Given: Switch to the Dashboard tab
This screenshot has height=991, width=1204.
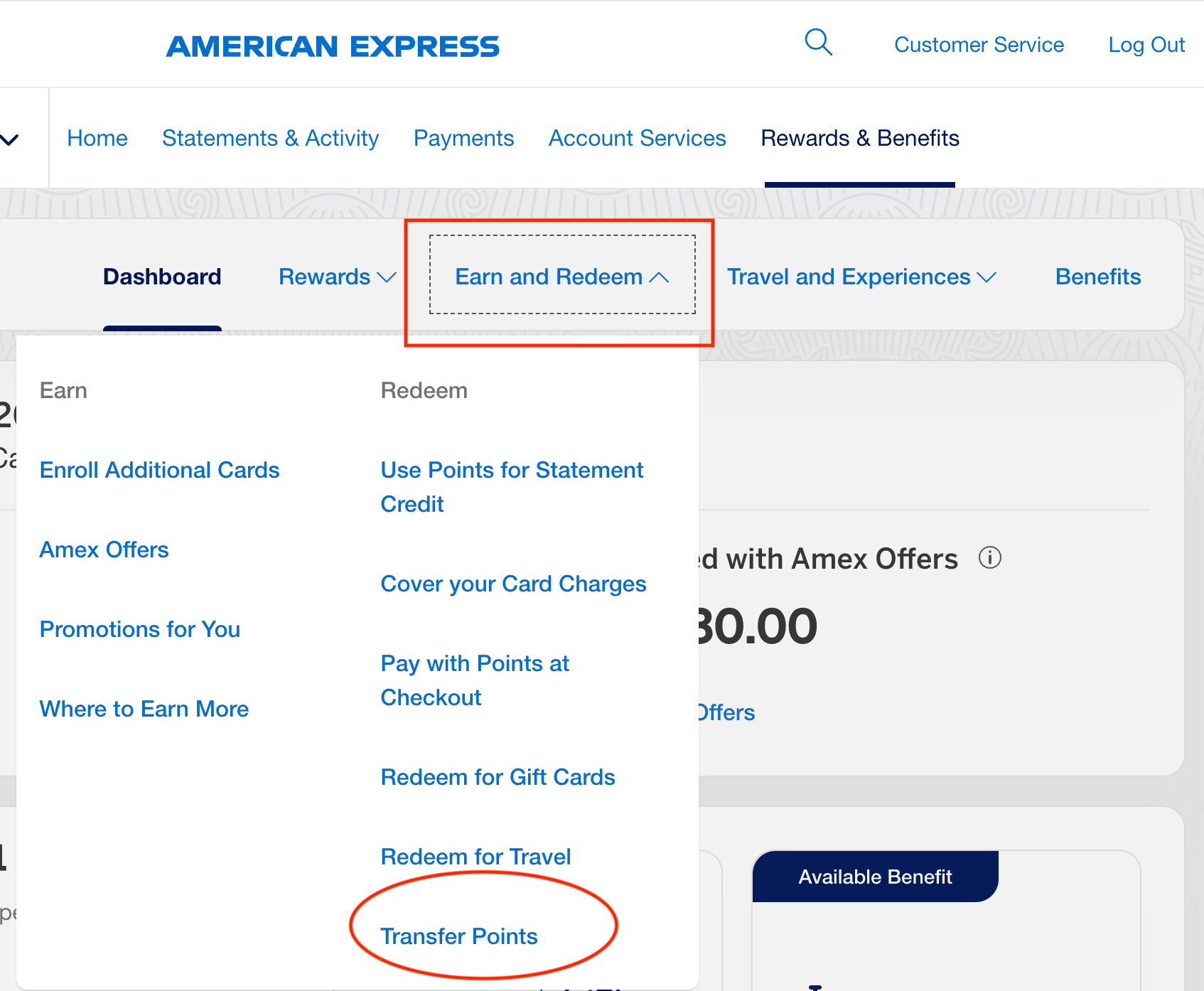Looking at the screenshot, I should pyautogui.click(x=162, y=277).
